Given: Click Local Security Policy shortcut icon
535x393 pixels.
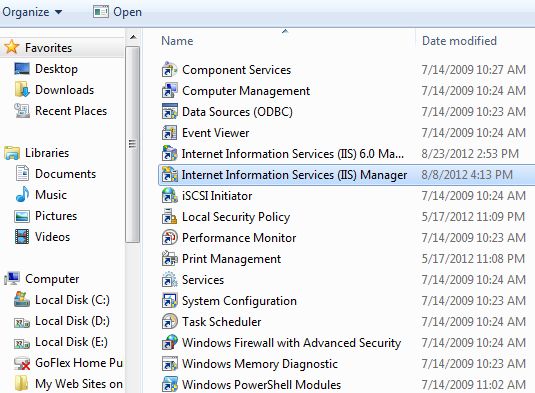Looking at the screenshot, I should (x=170, y=217).
